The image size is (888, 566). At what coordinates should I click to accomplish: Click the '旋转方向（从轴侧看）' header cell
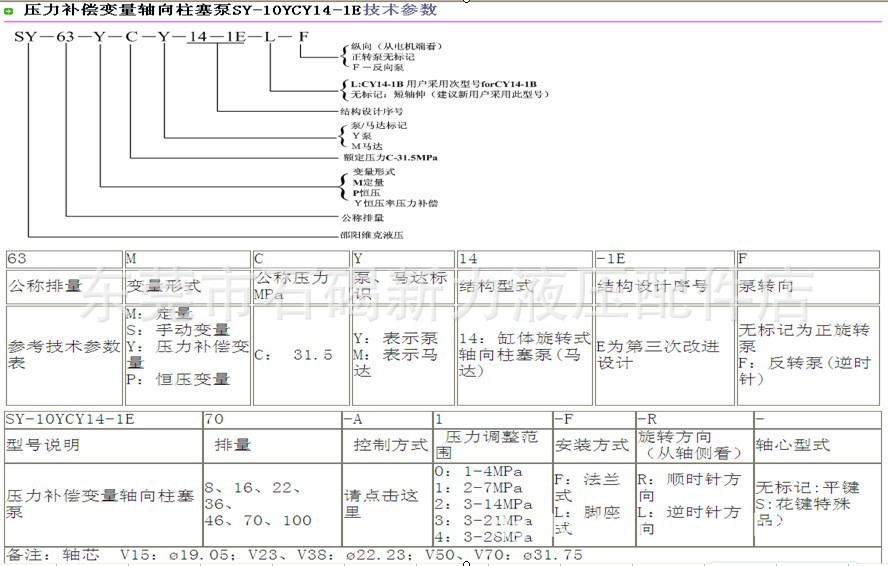pos(695,445)
